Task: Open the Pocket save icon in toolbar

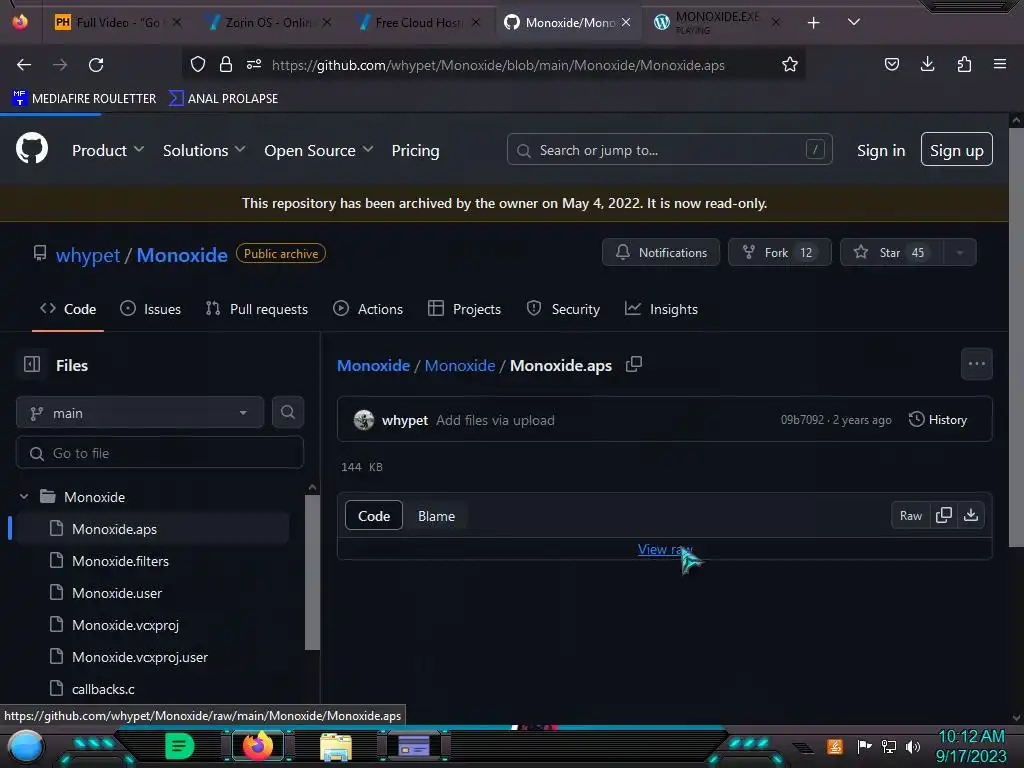Action: click(891, 64)
